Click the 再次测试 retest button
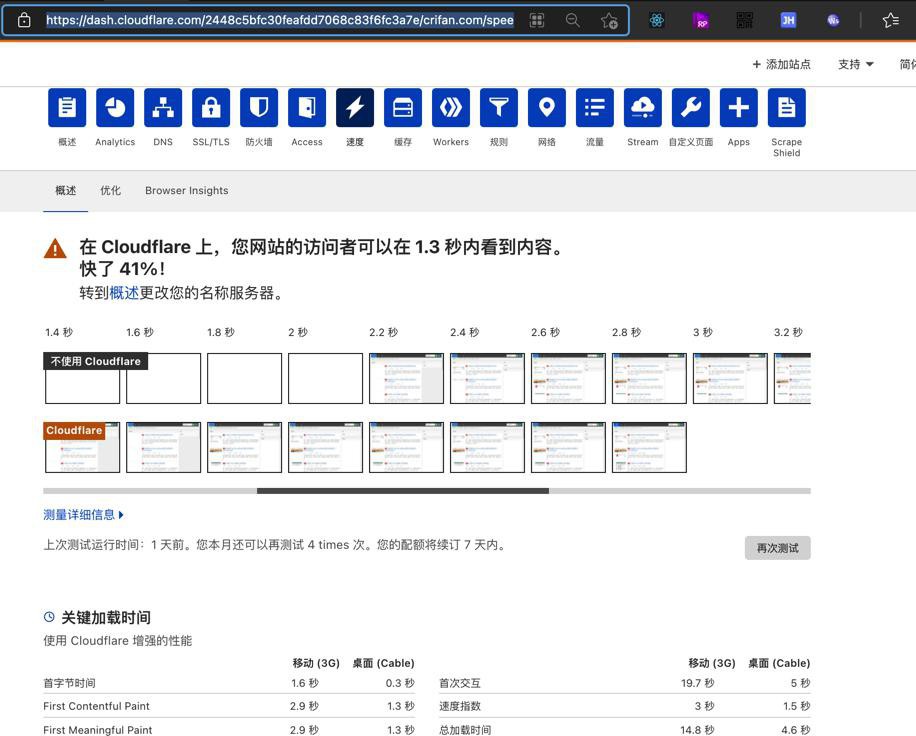The width and height of the screenshot is (916, 736). 777,548
